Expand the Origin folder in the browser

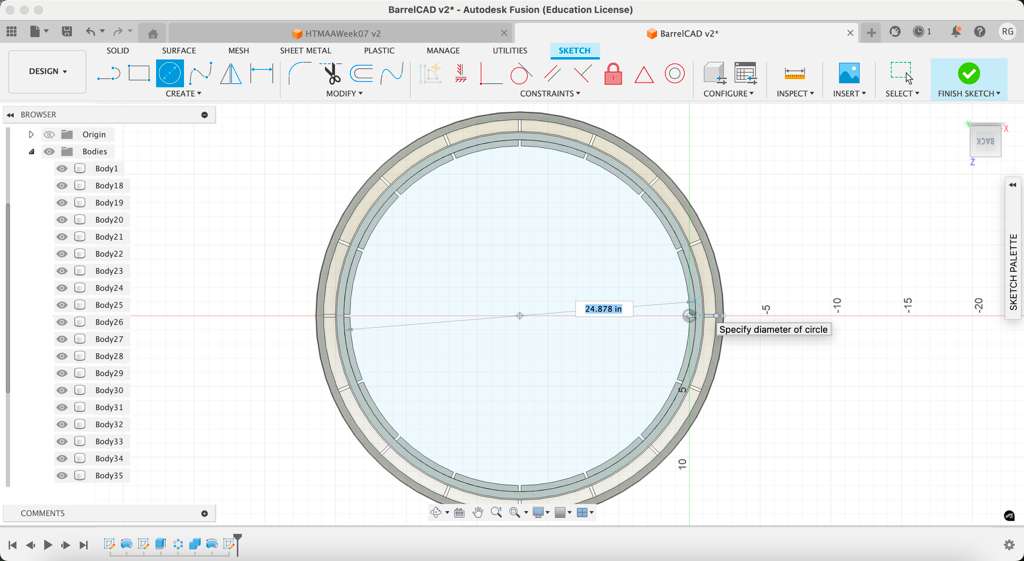pos(31,134)
